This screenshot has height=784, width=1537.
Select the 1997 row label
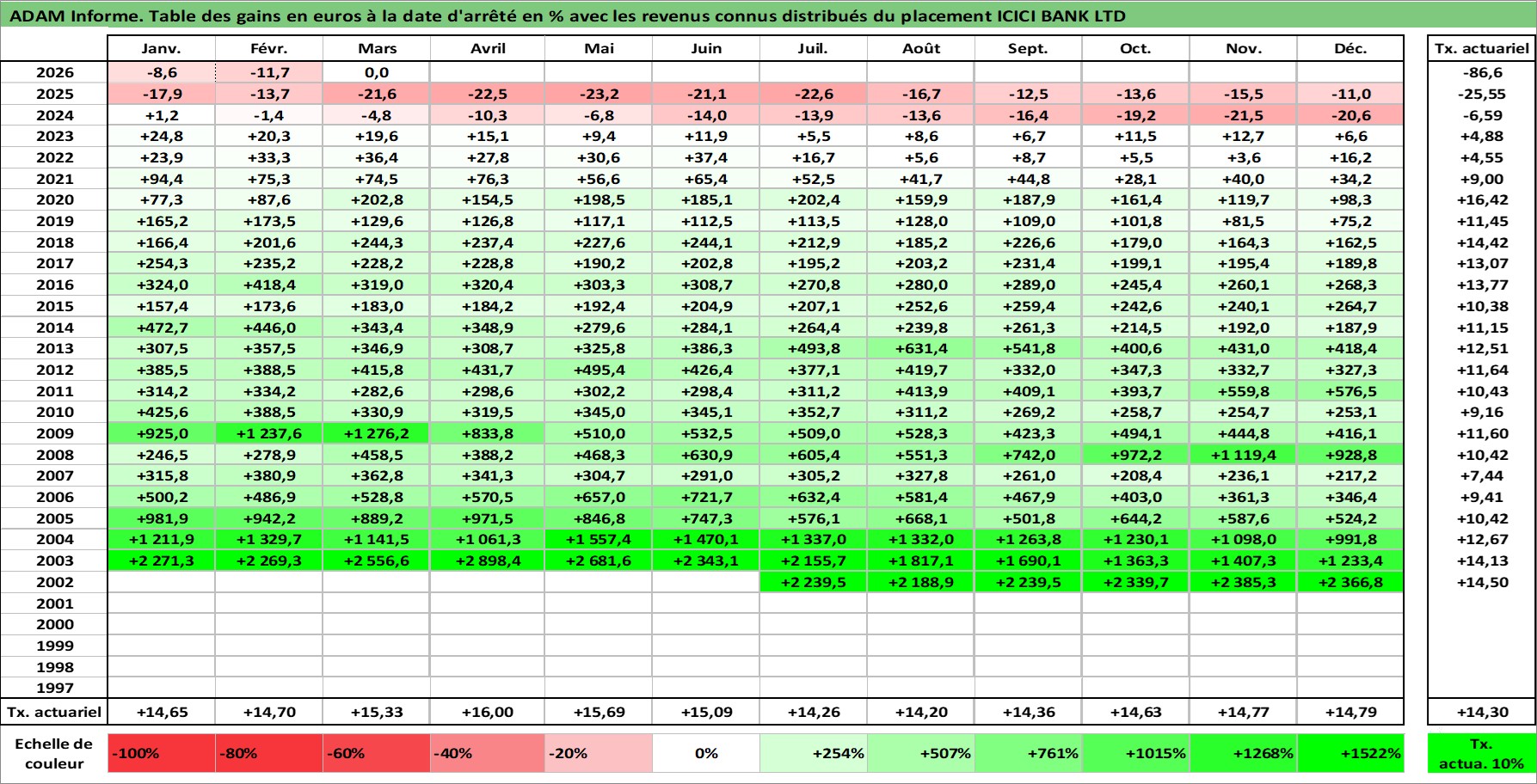(54, 688)
